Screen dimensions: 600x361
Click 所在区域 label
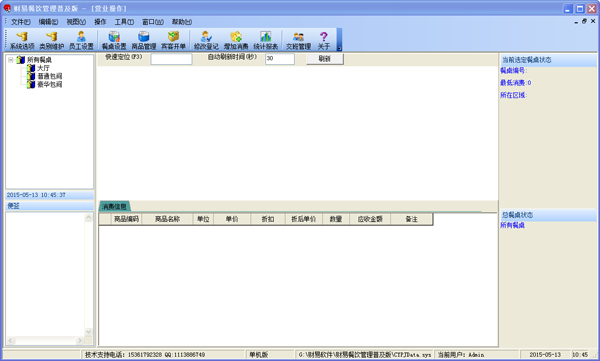pos(514,95)
